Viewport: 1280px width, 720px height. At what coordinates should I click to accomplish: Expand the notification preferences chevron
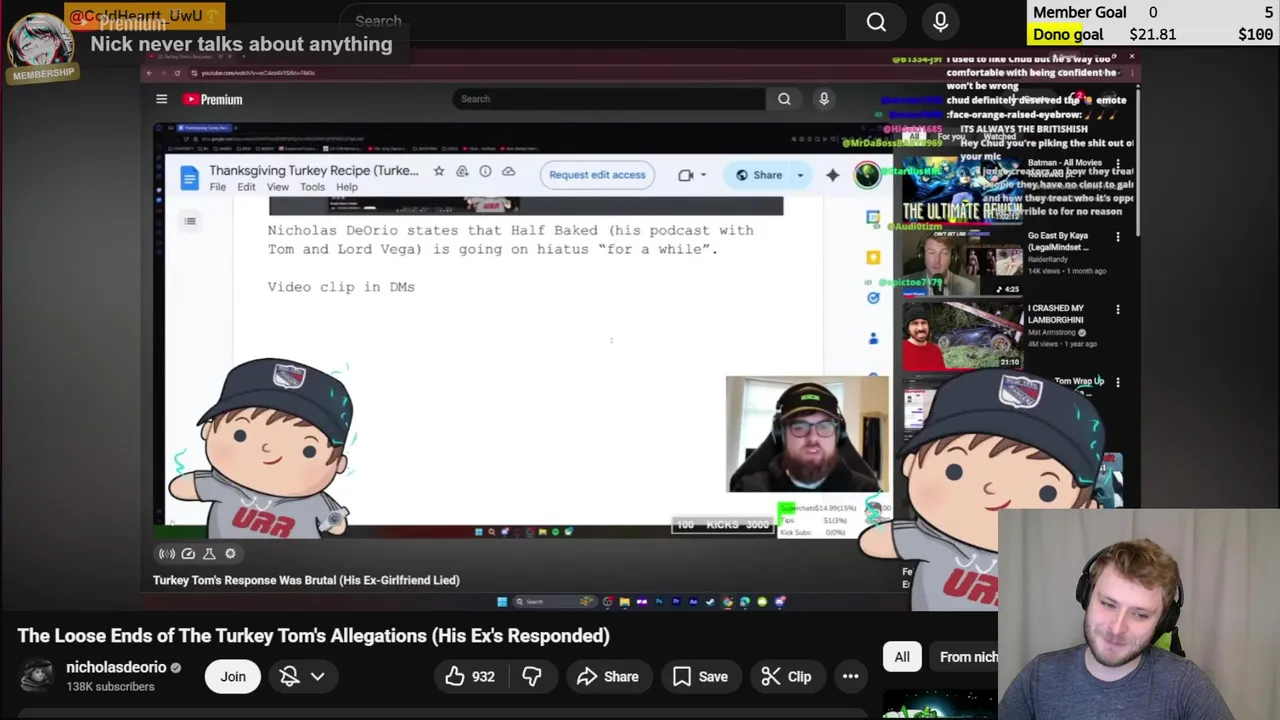click(317, 677)
